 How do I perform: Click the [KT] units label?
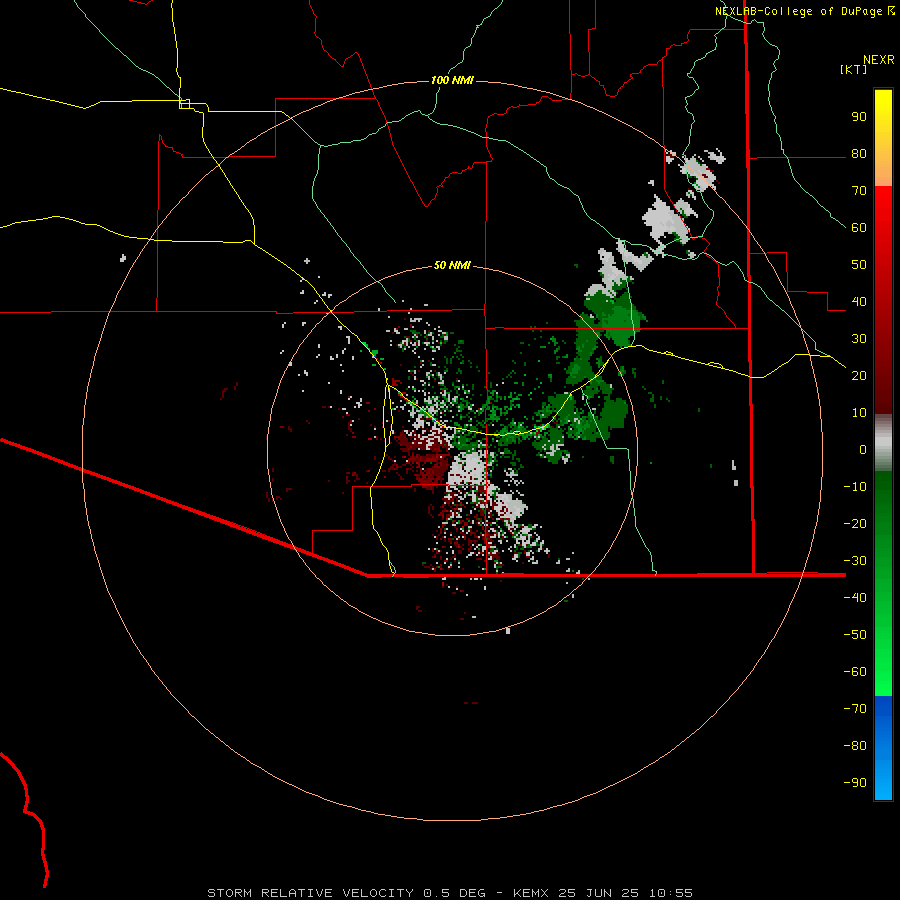(854, 69)
